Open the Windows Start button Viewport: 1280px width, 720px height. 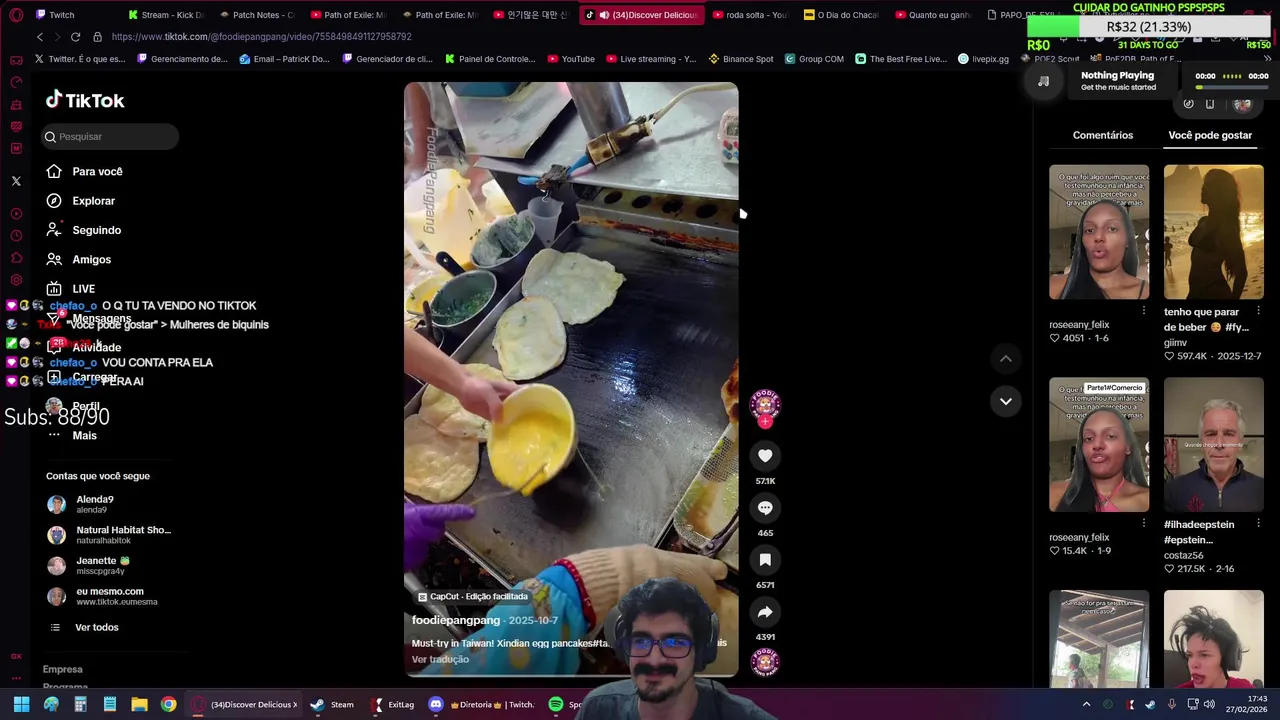click(x=21, y=705)
